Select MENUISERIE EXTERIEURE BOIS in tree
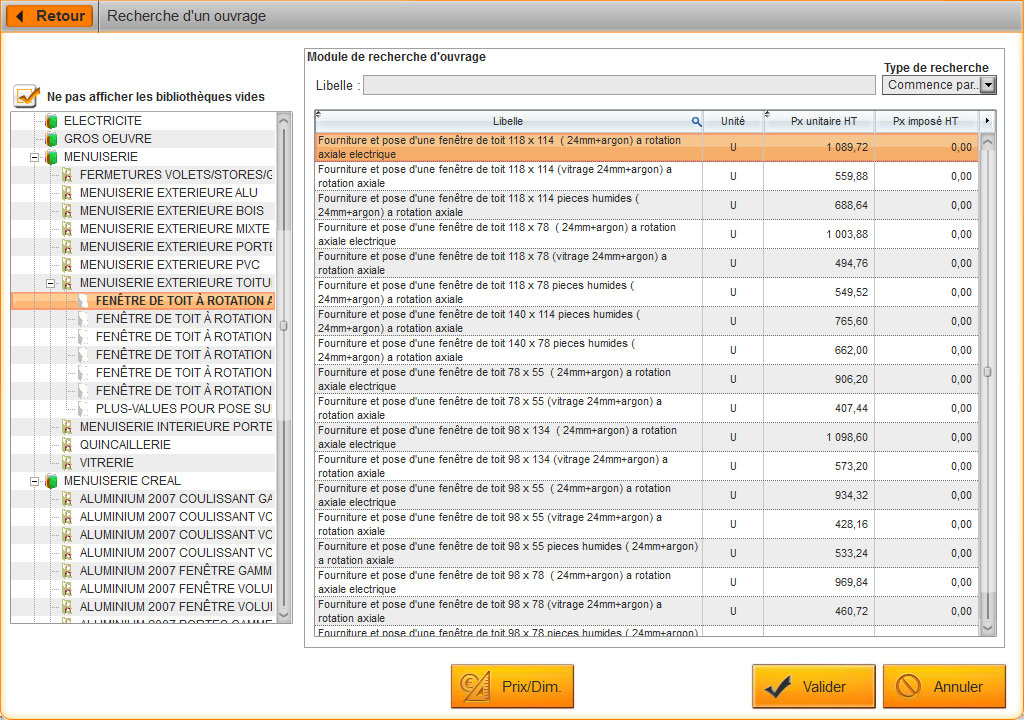 [x=172, y=211]
